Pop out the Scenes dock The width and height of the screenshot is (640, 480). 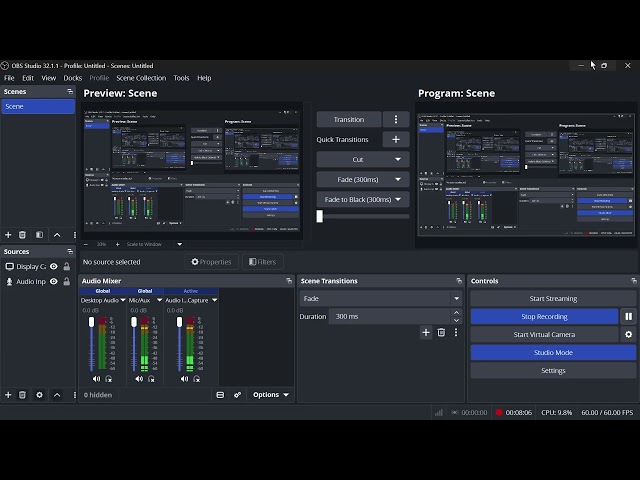[x=70, y=91]
